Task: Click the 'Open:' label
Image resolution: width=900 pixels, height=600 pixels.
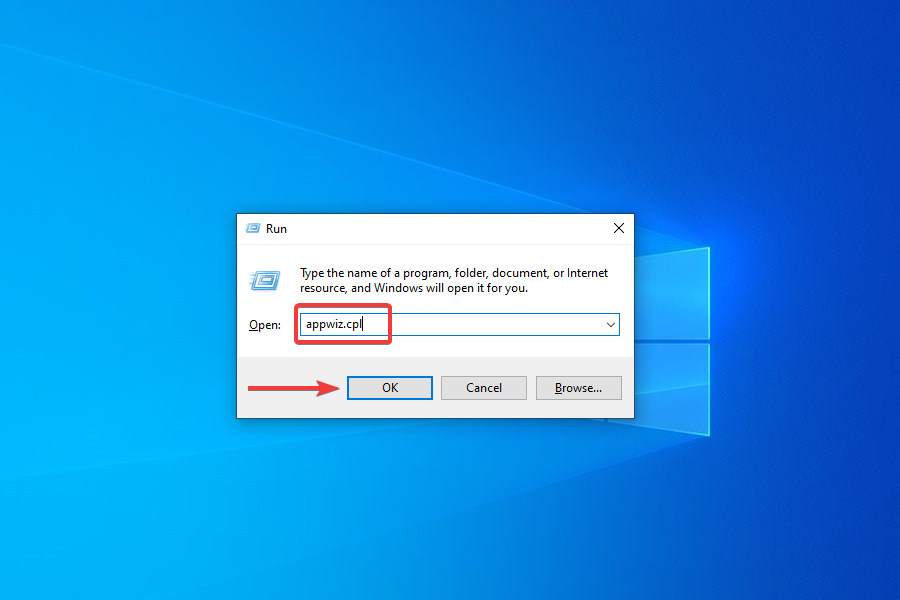Action: [264, 324]
